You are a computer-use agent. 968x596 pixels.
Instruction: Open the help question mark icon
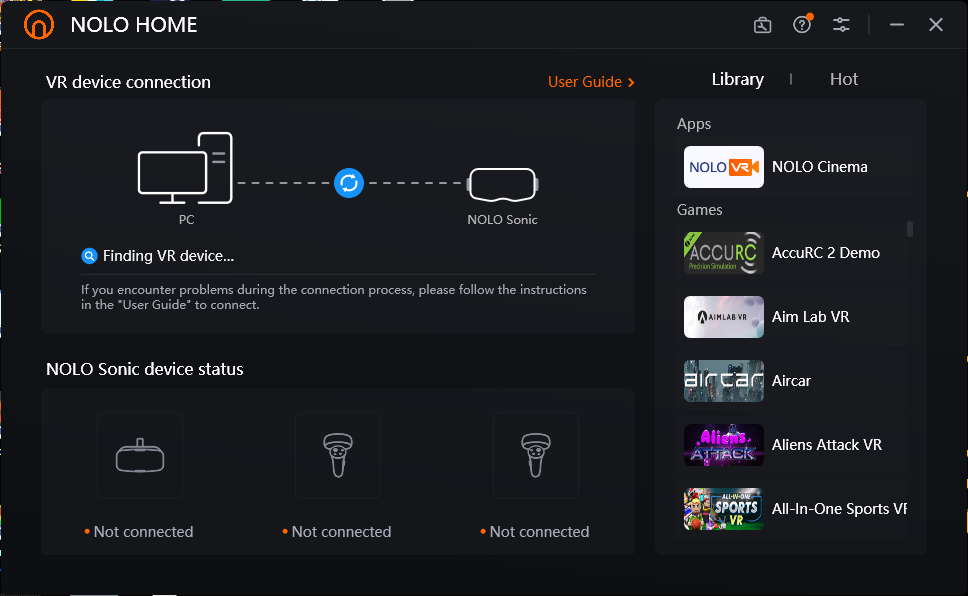coord(802,25)
